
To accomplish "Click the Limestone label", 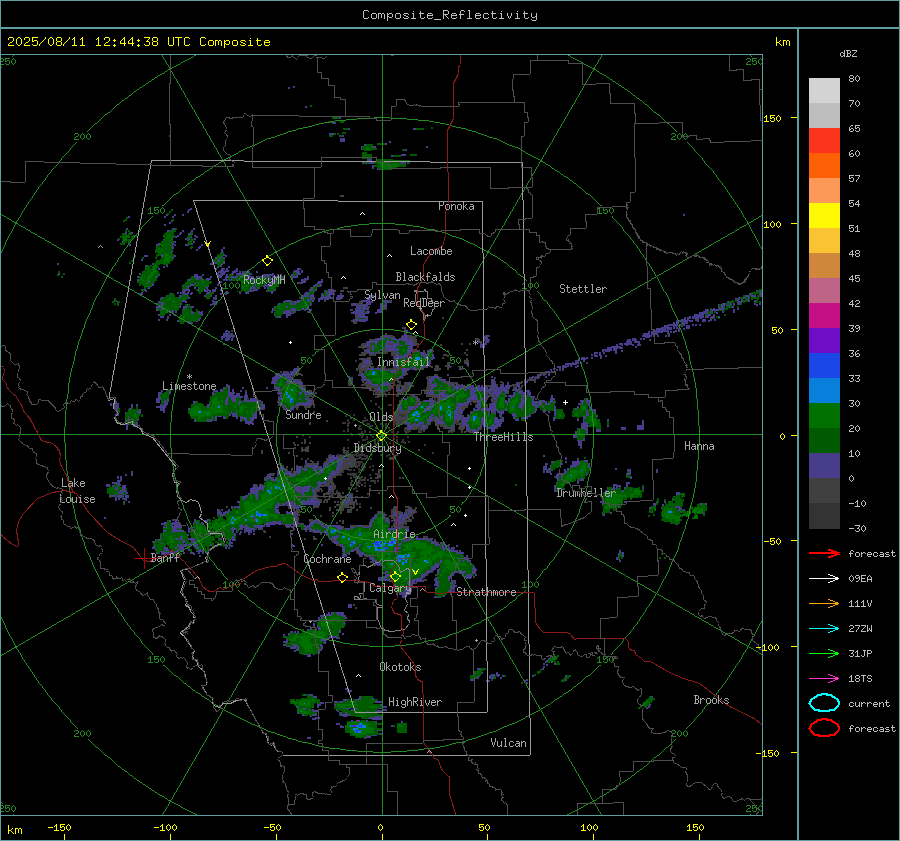I will [189, 386].
